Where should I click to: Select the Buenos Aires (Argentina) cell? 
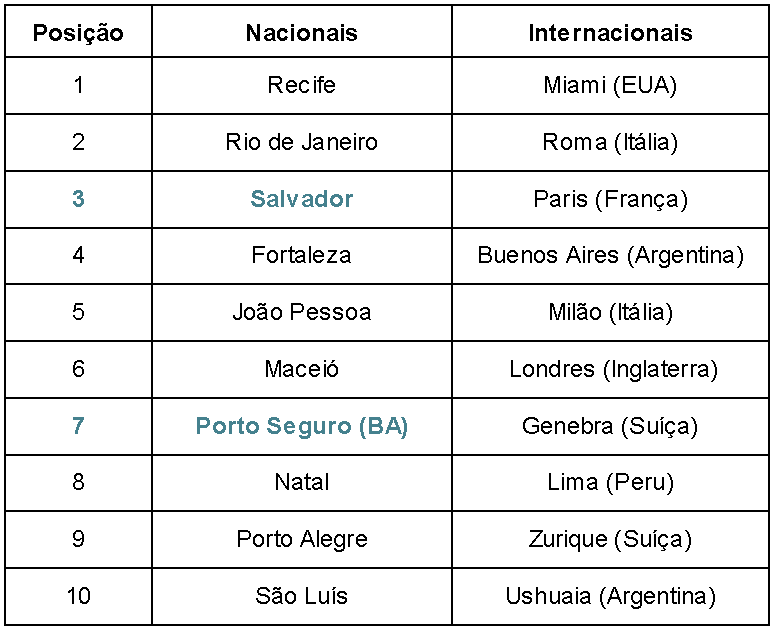click(610, 255)
